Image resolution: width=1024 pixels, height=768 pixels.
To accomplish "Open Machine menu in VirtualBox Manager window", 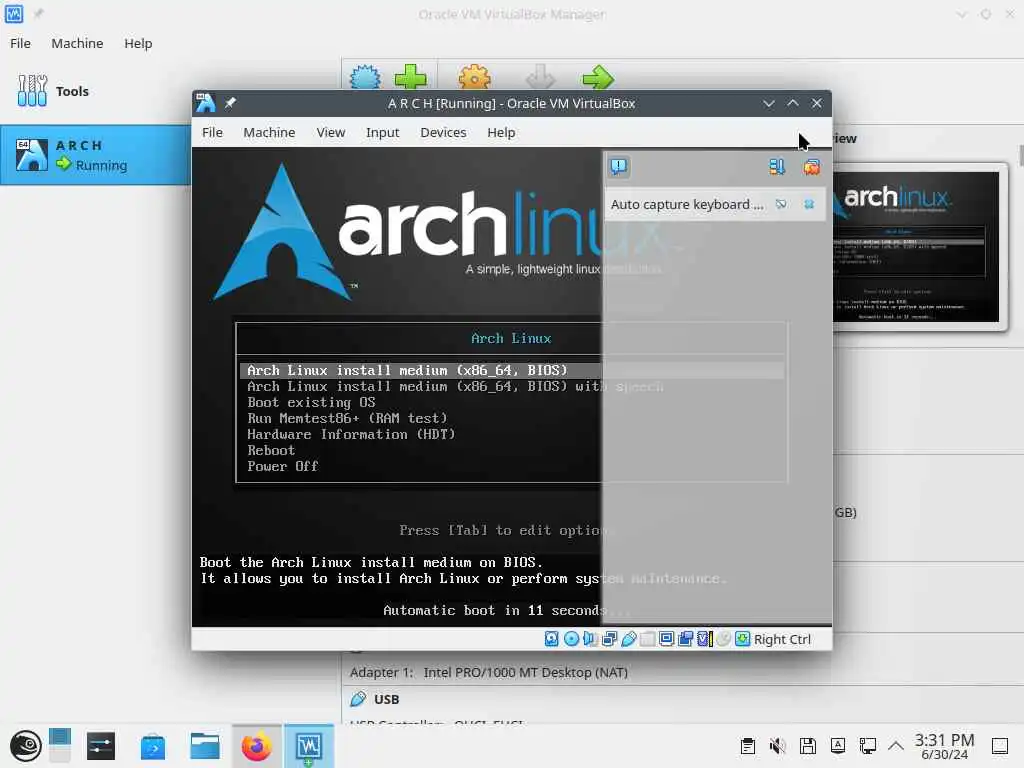I will [77, 43].
